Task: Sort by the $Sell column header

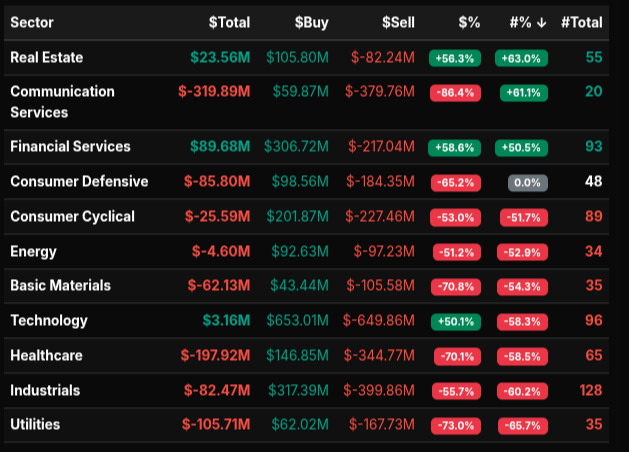Action: point(397,22)
